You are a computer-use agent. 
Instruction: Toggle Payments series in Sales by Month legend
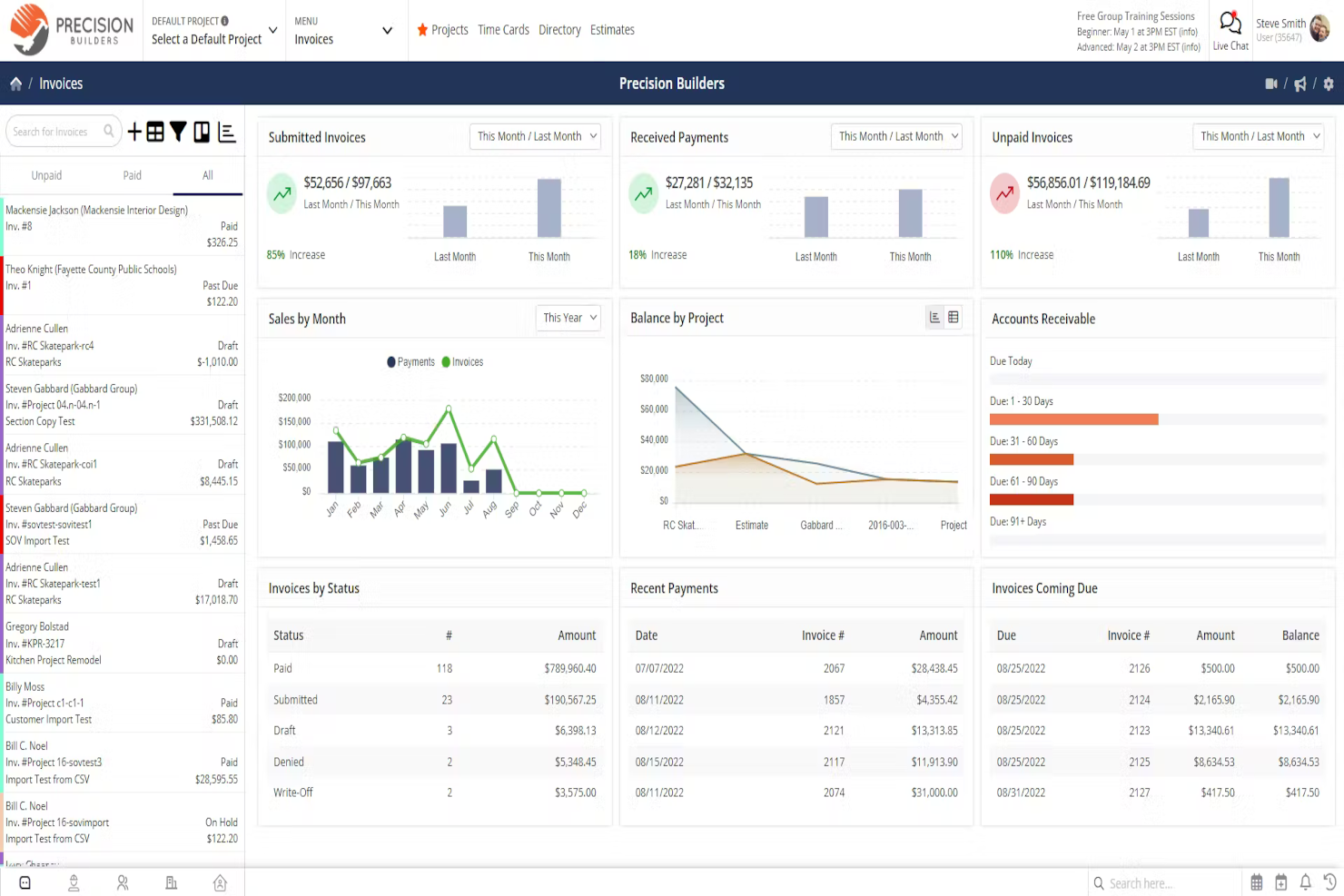coord(410,362)
